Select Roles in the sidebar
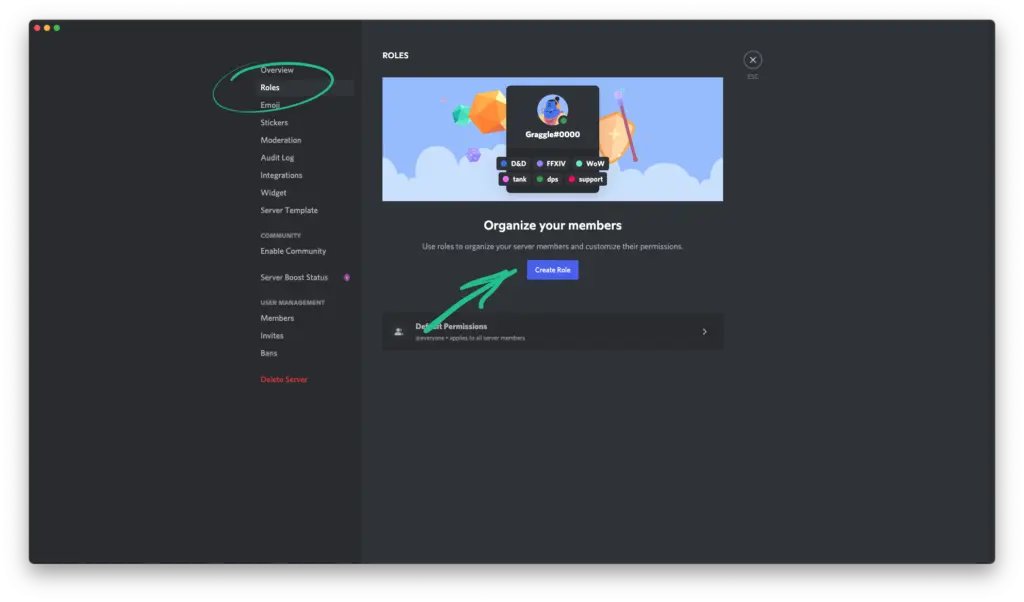This screenshot has width=1024, height=602. point(270,88)
